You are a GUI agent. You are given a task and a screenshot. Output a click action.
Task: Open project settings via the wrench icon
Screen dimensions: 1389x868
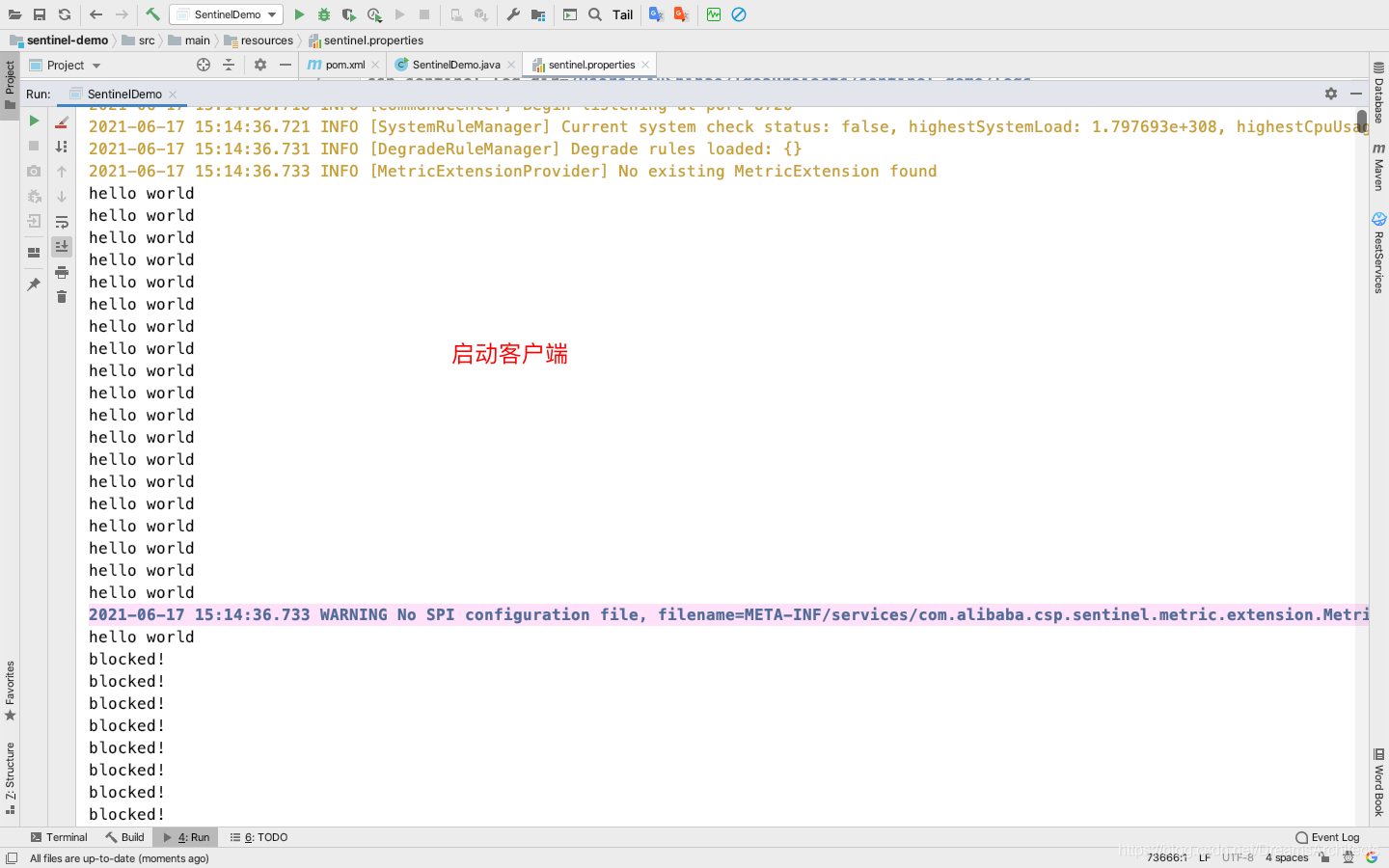[x=513, y=14]
